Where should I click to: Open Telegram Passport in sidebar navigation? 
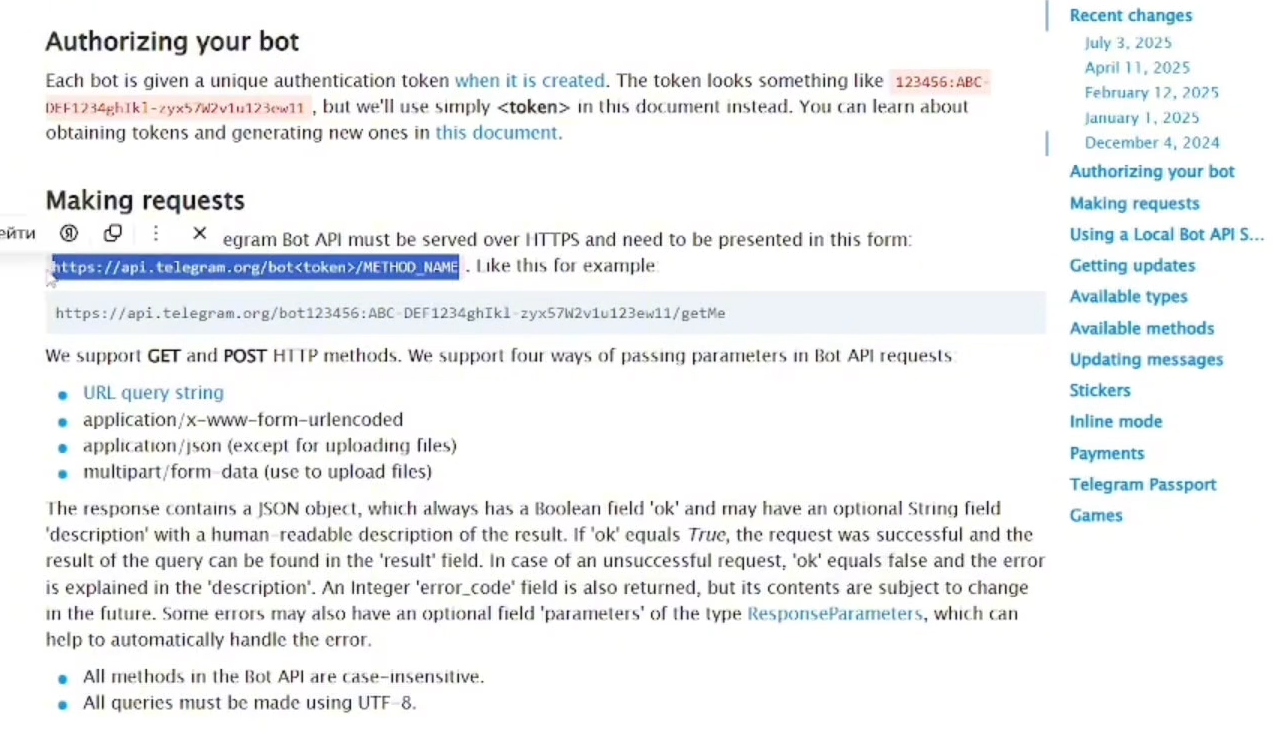(1142, 485)
